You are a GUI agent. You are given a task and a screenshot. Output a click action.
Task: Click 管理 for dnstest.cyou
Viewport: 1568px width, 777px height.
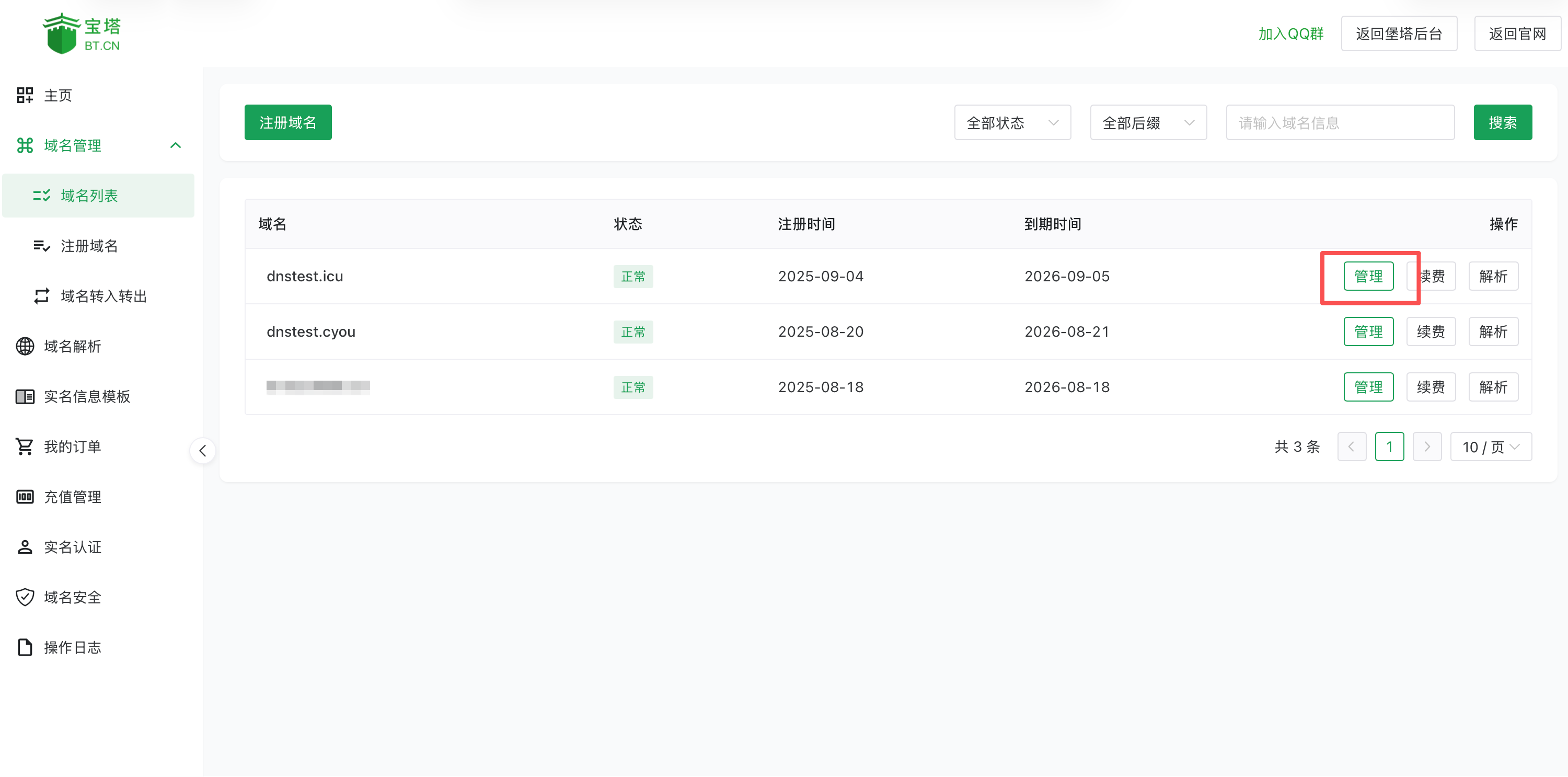click(x=1368, y=332)
